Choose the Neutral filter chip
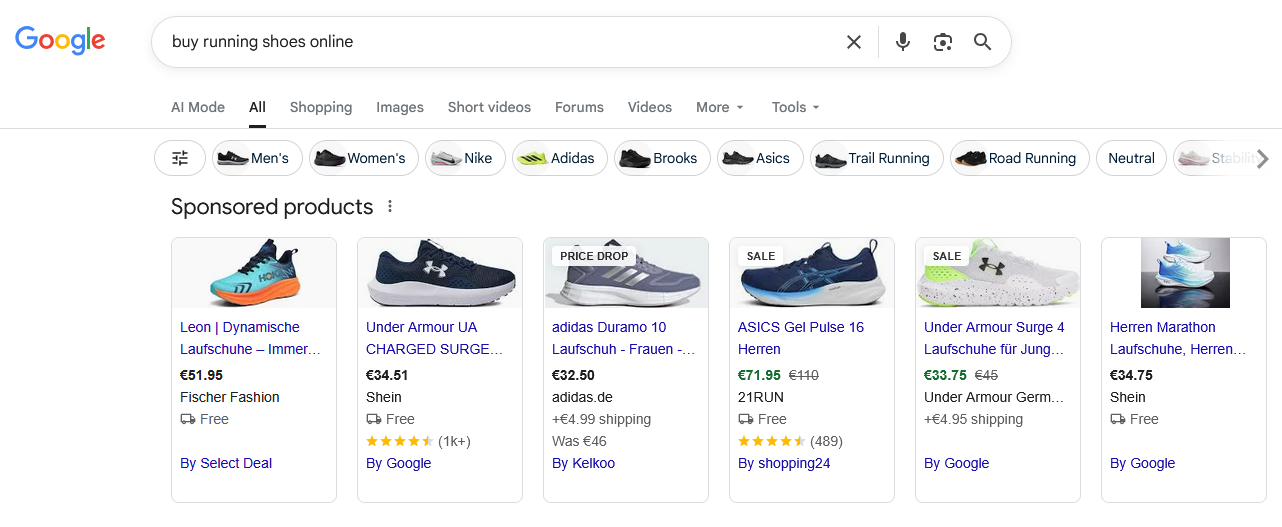Screen dimensions: 1282x527 [1131, 158]
